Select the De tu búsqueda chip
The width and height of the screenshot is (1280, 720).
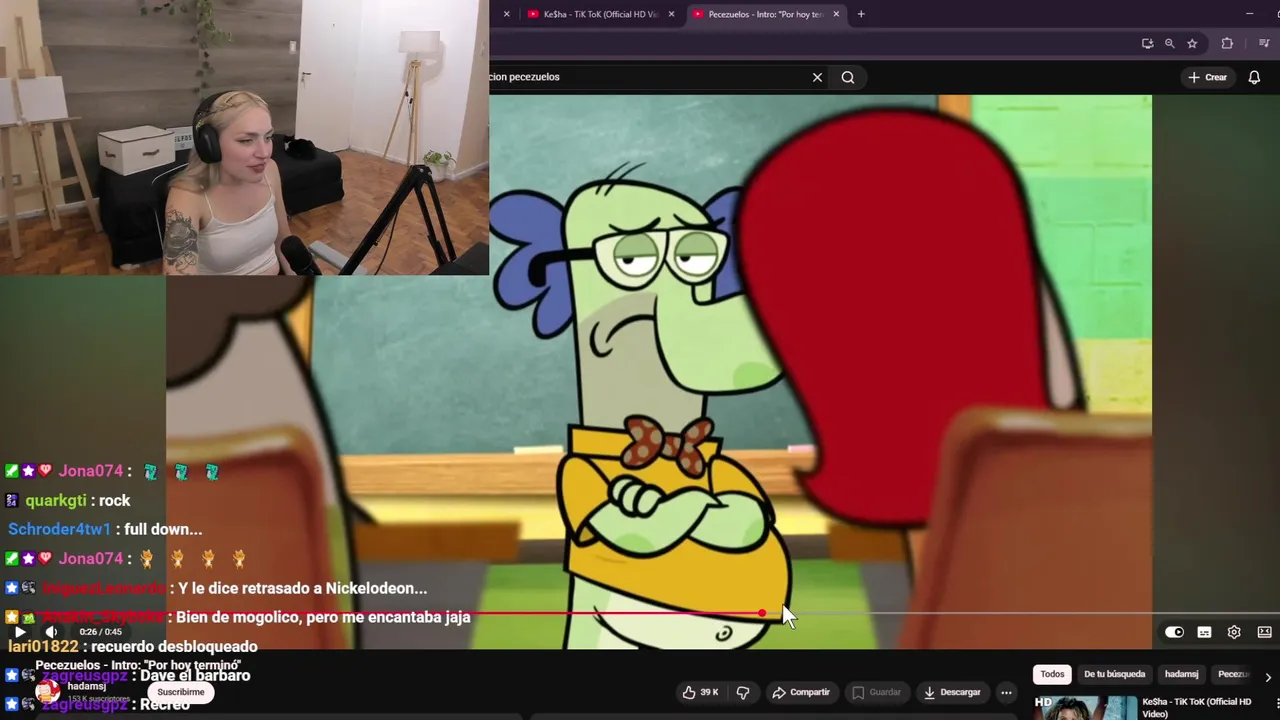[1114, 674]
